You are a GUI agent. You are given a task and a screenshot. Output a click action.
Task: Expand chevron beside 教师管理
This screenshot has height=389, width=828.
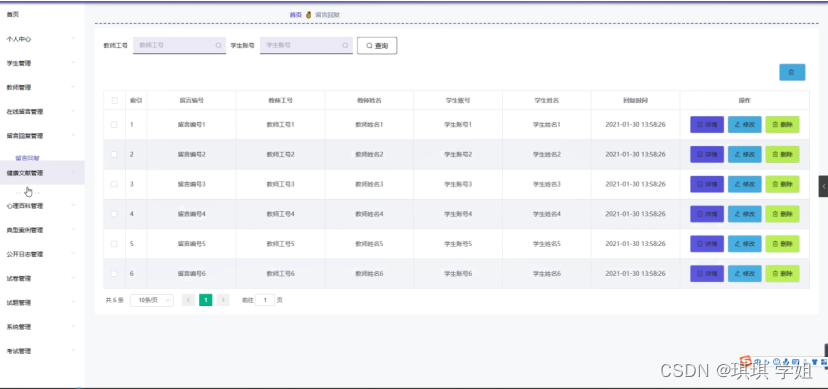73,87
